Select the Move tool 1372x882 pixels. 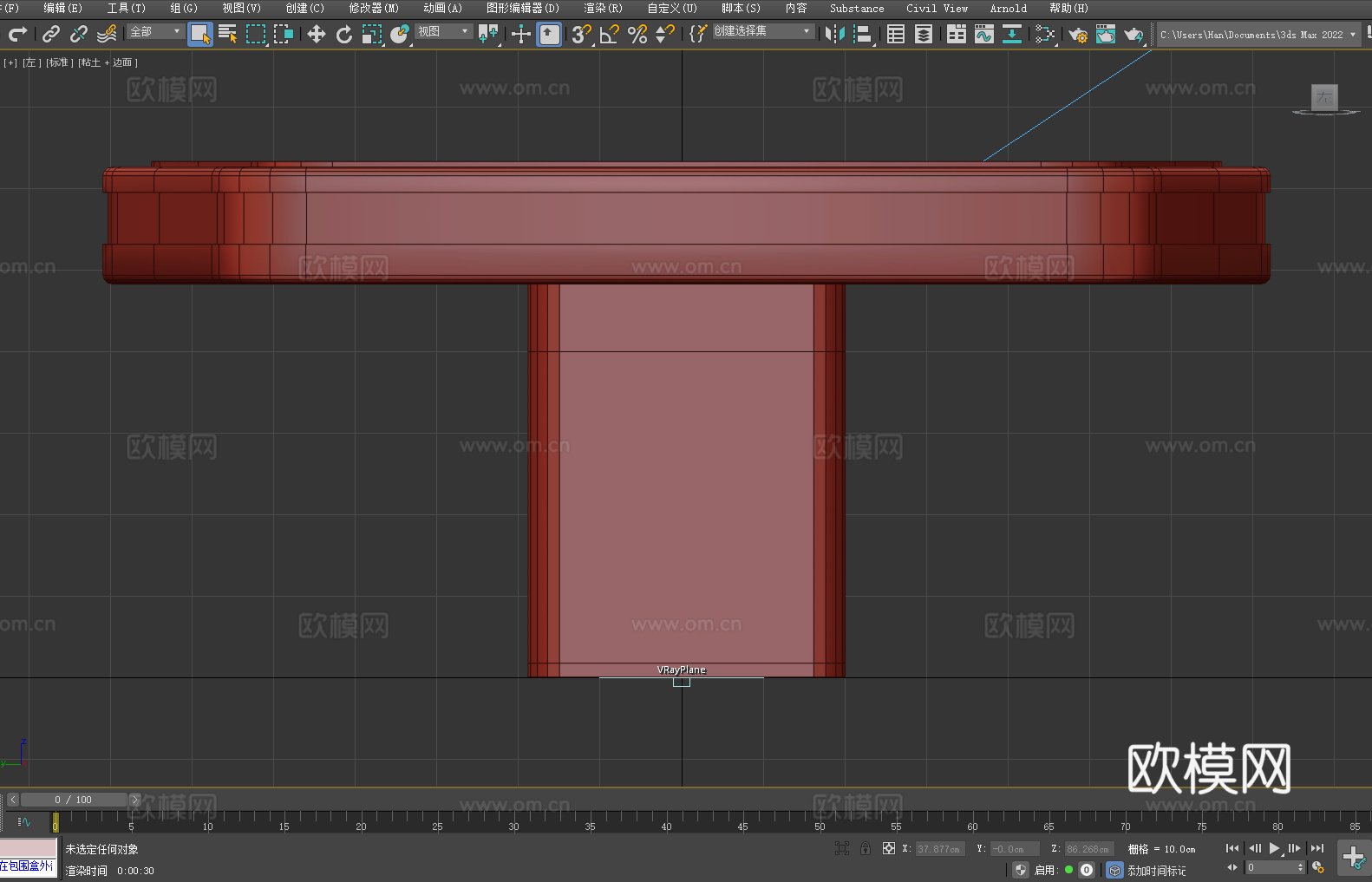[317, 34]
